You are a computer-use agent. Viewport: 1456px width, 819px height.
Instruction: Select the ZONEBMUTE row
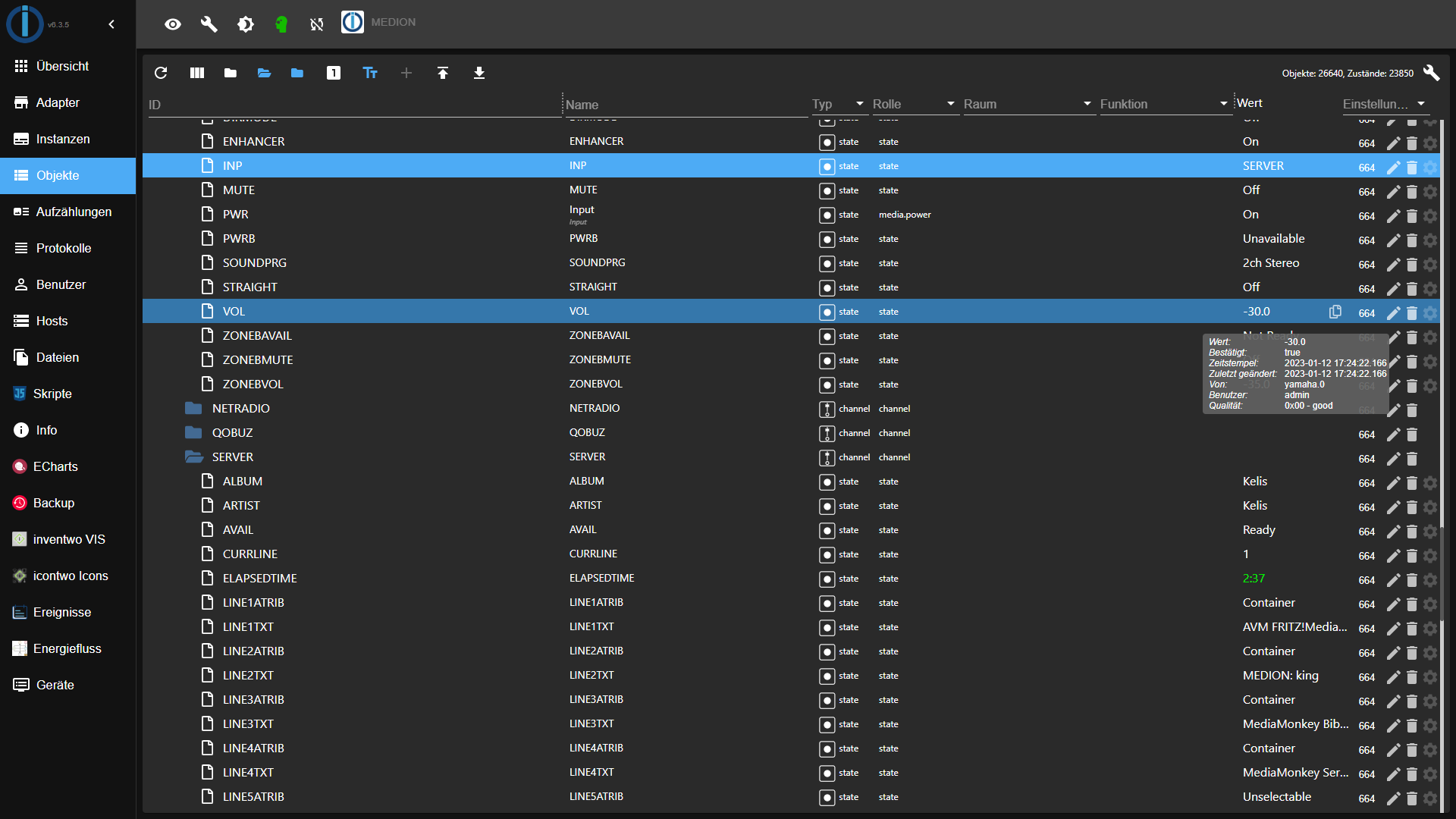(x=791, y=359)
